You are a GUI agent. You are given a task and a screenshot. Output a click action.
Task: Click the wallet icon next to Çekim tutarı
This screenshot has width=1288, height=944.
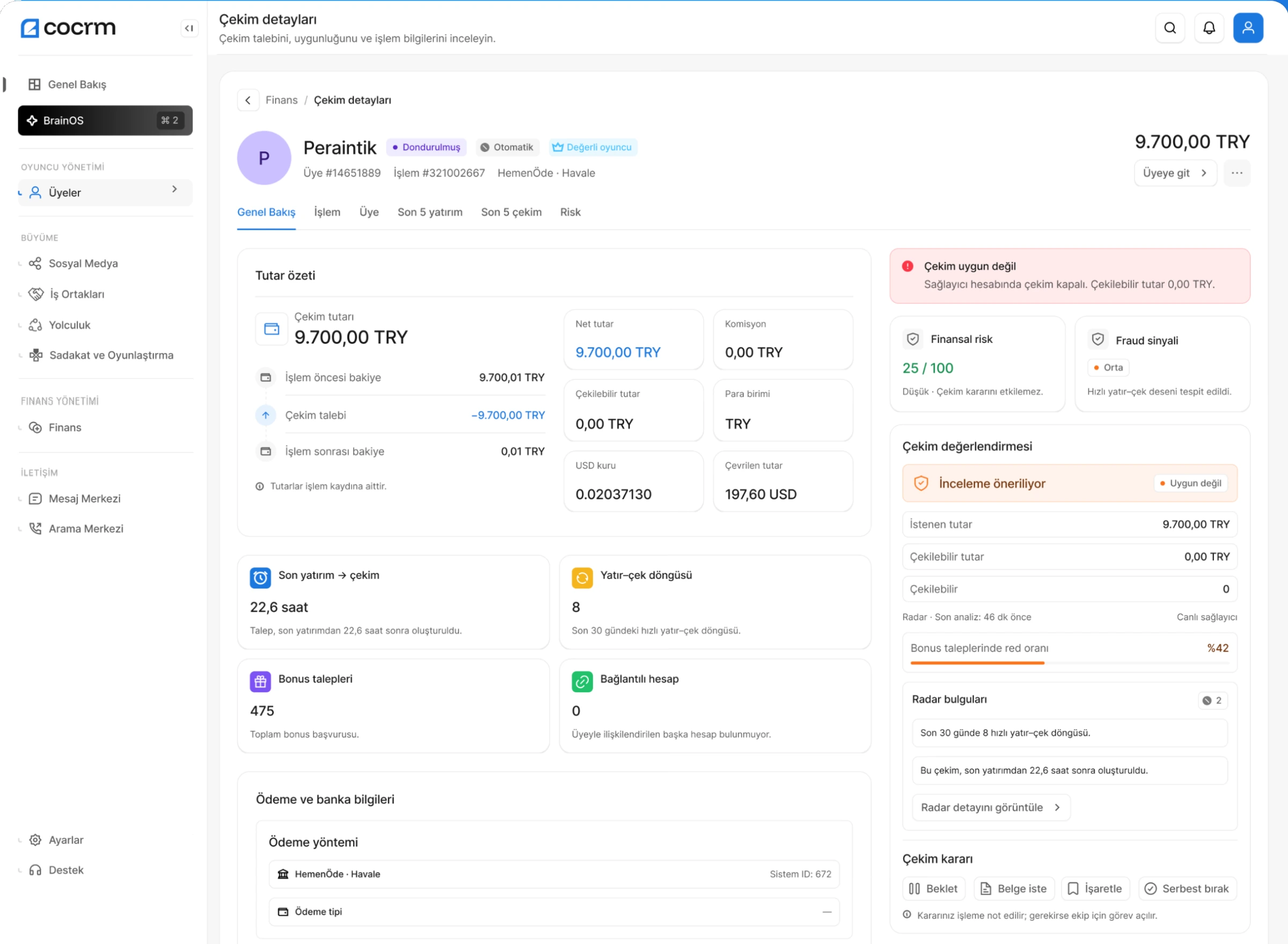(272, 328)
